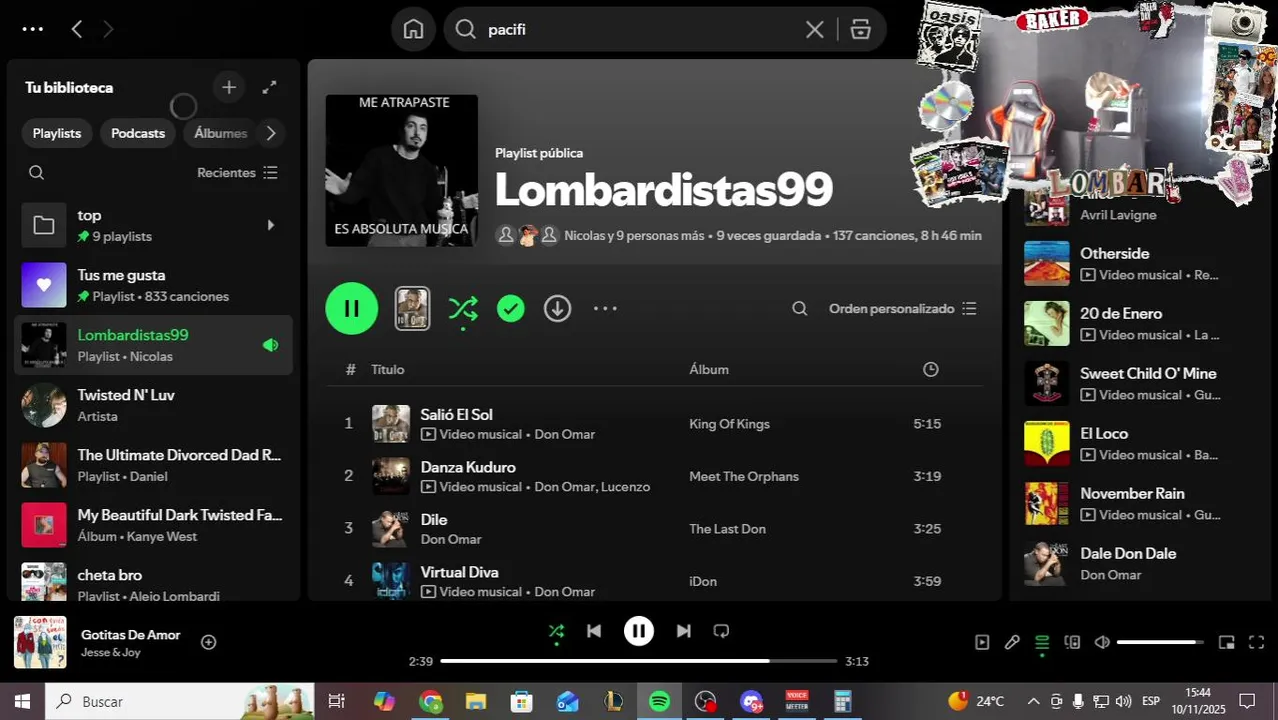
Task: Skip to previous track
Action: (594, 631)
